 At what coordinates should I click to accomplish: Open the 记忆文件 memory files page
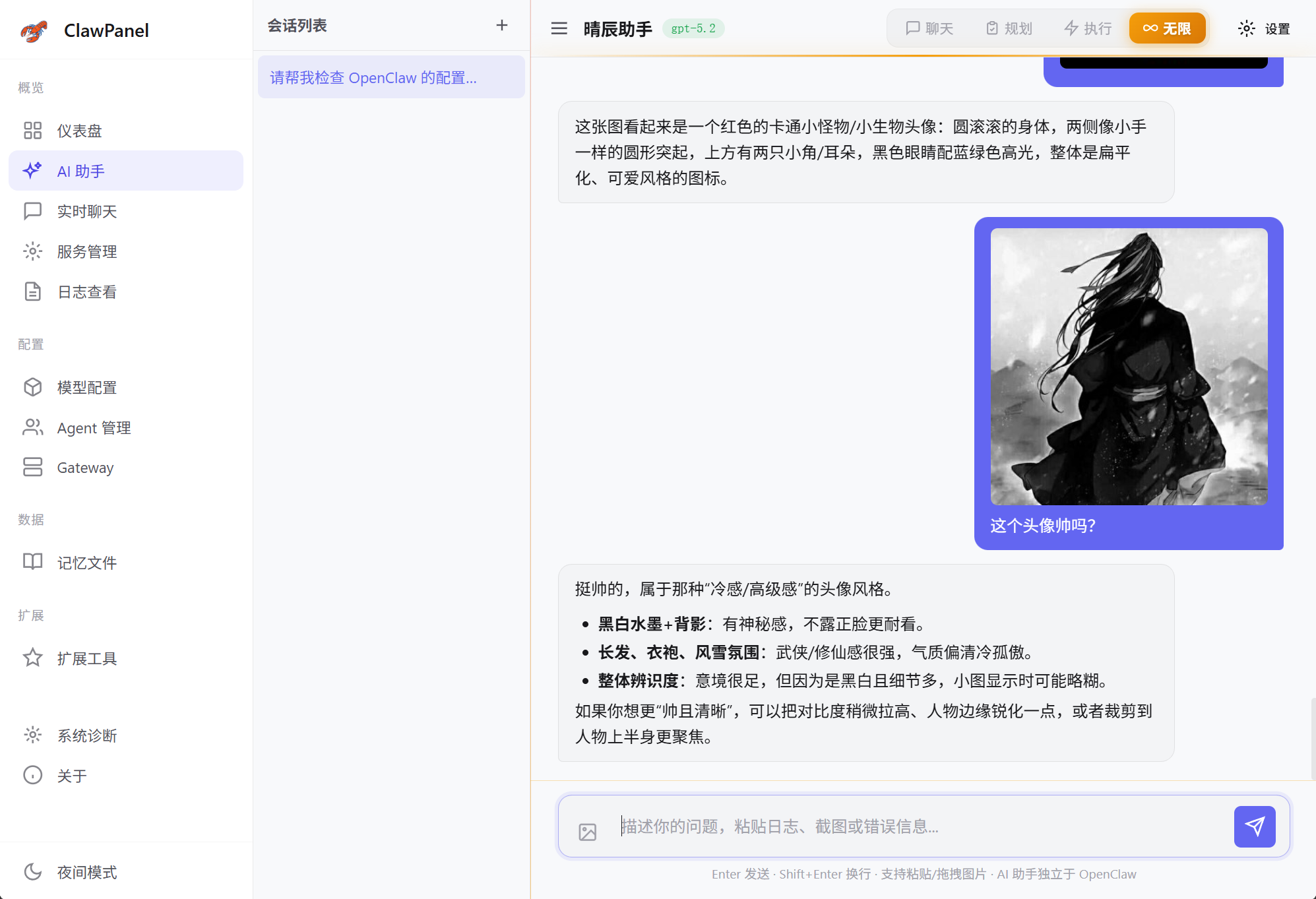(86, 562)
